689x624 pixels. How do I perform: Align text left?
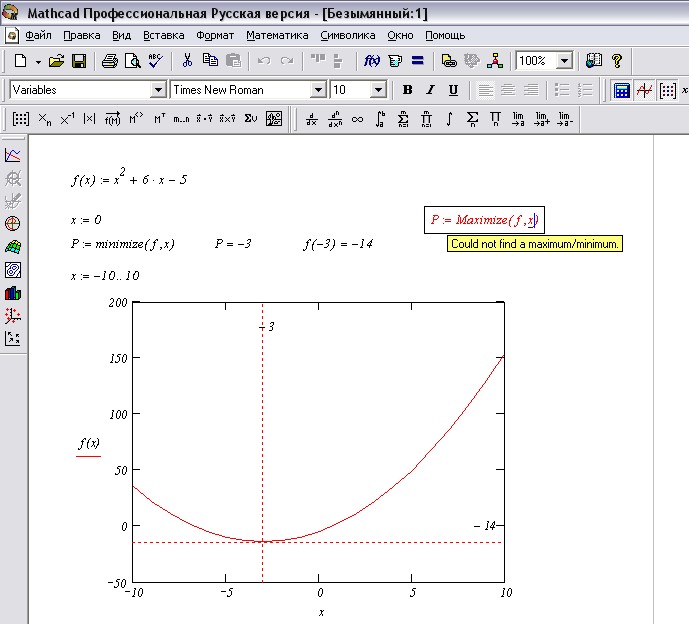point(485,90)
